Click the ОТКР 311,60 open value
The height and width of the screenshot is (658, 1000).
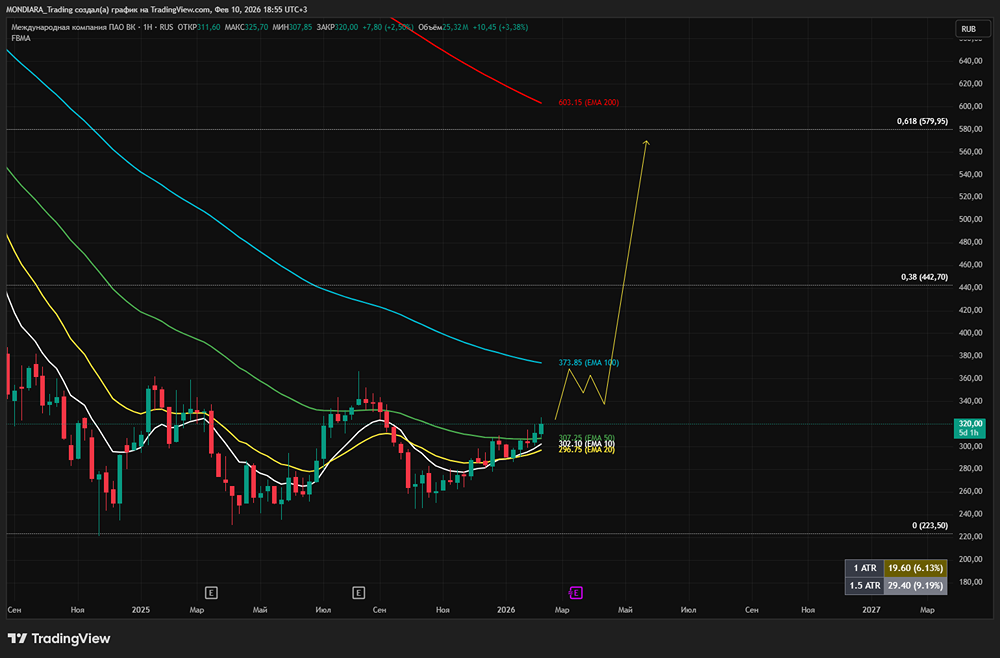point(199,27)
